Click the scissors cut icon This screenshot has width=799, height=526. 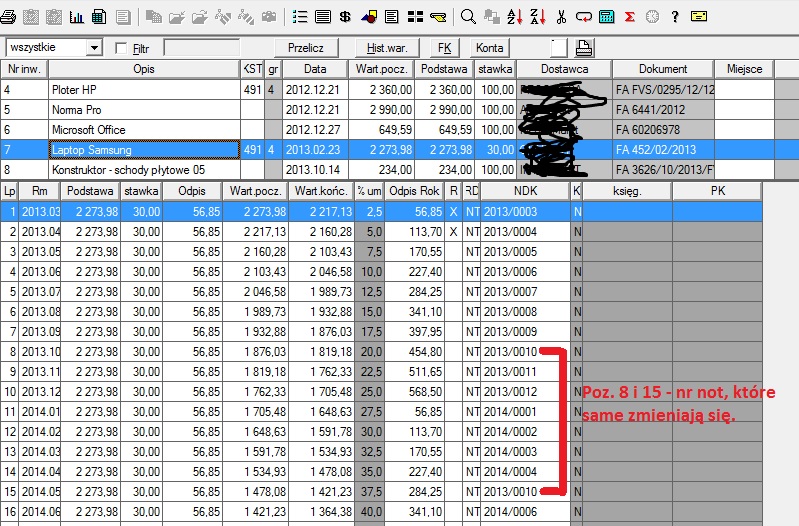pyautogui.click(x=561, y=17)
